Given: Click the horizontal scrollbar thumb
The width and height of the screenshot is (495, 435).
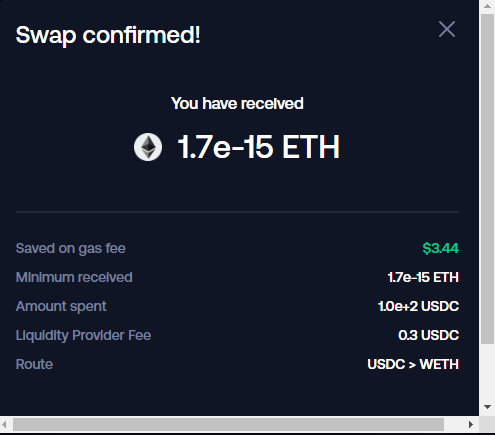Looking at the screenshot, I should click(228, 425).
